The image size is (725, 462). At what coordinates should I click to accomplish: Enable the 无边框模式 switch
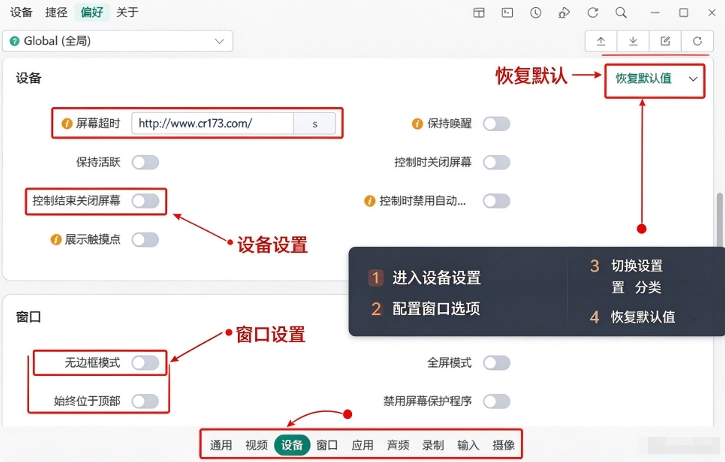coord(145,363)
